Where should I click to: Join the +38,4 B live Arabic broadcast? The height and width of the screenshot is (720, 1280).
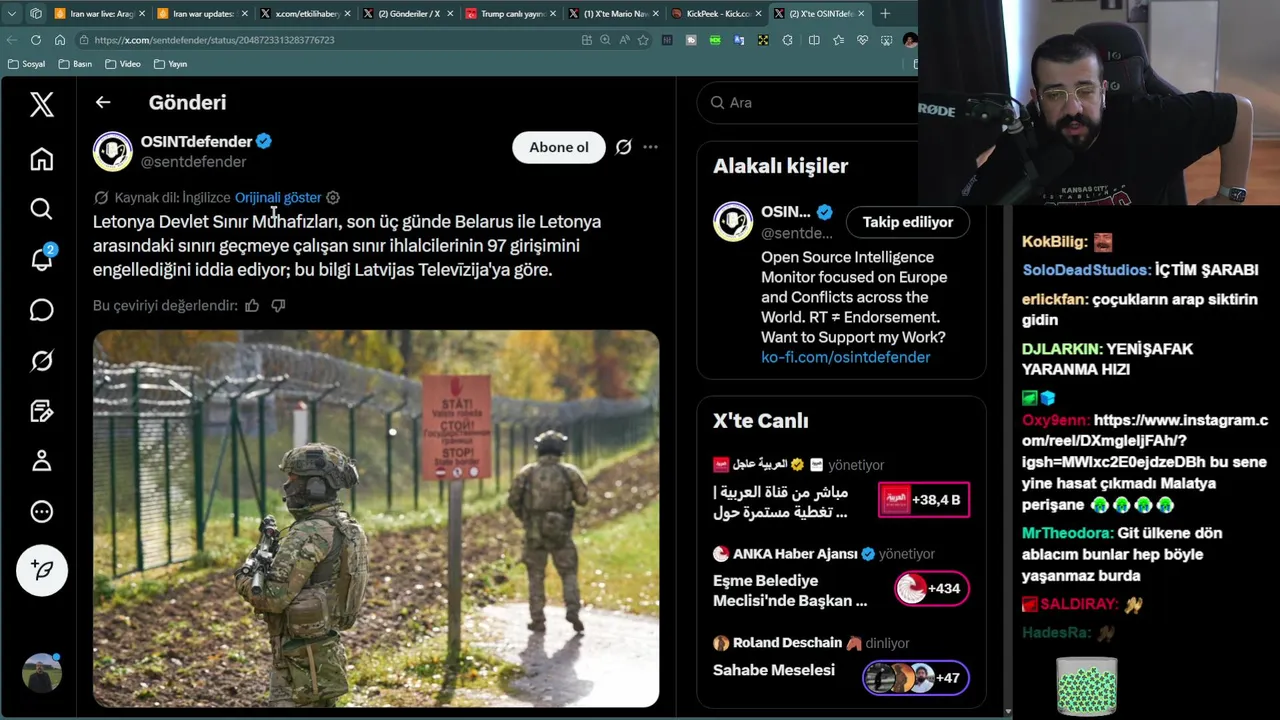pyautogui.click(x=924, y=500)
